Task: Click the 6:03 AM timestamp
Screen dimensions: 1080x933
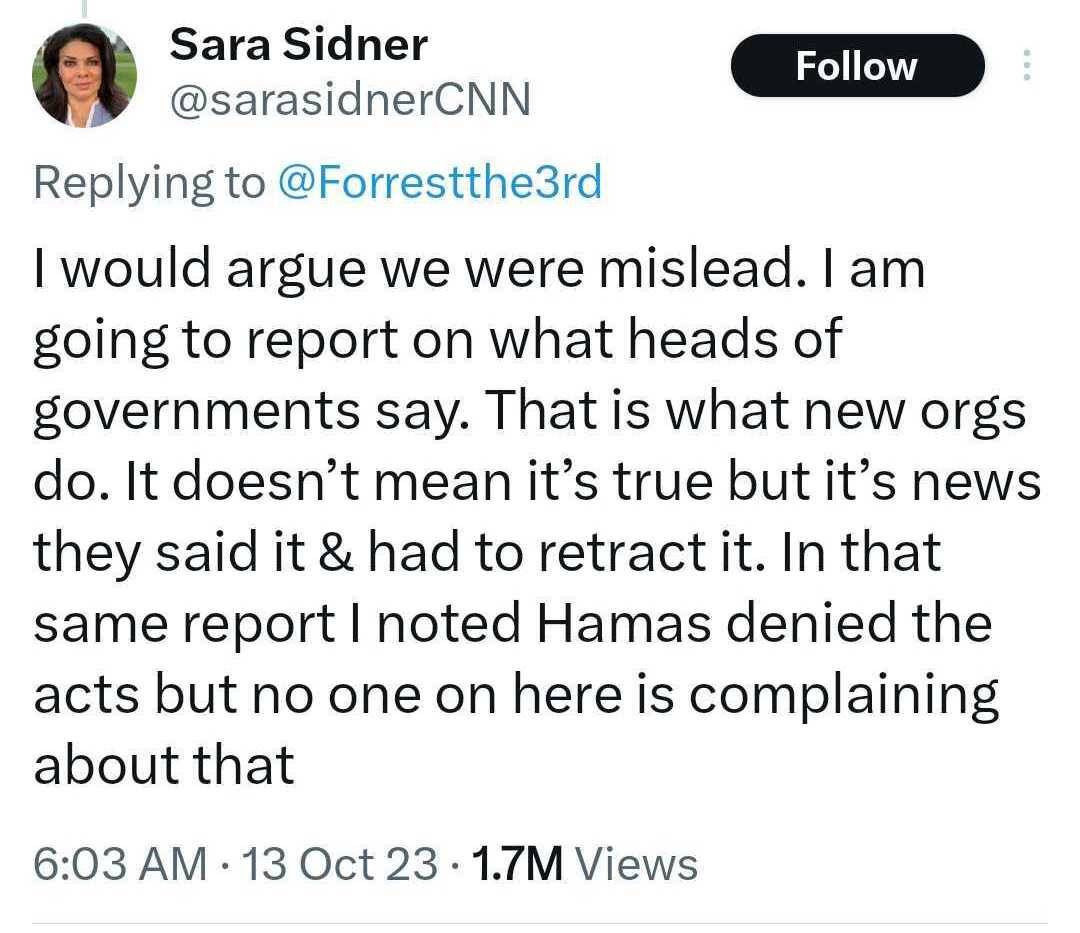Action: coord(120,863)
